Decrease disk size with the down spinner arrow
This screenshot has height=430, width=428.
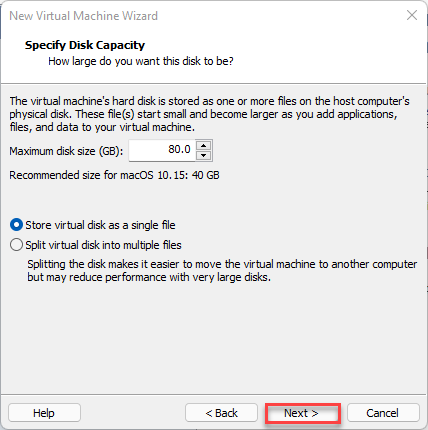[x=203, y=156]
